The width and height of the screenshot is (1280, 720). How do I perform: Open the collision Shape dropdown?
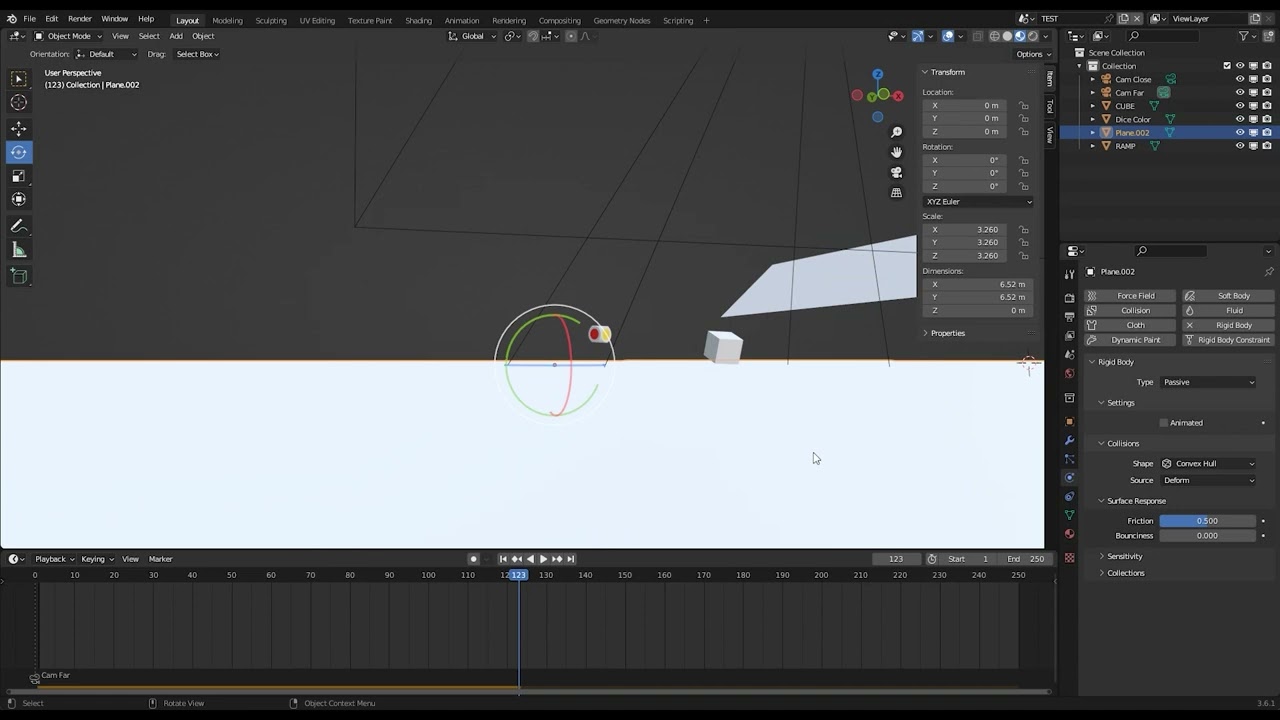click(1208, 464)
